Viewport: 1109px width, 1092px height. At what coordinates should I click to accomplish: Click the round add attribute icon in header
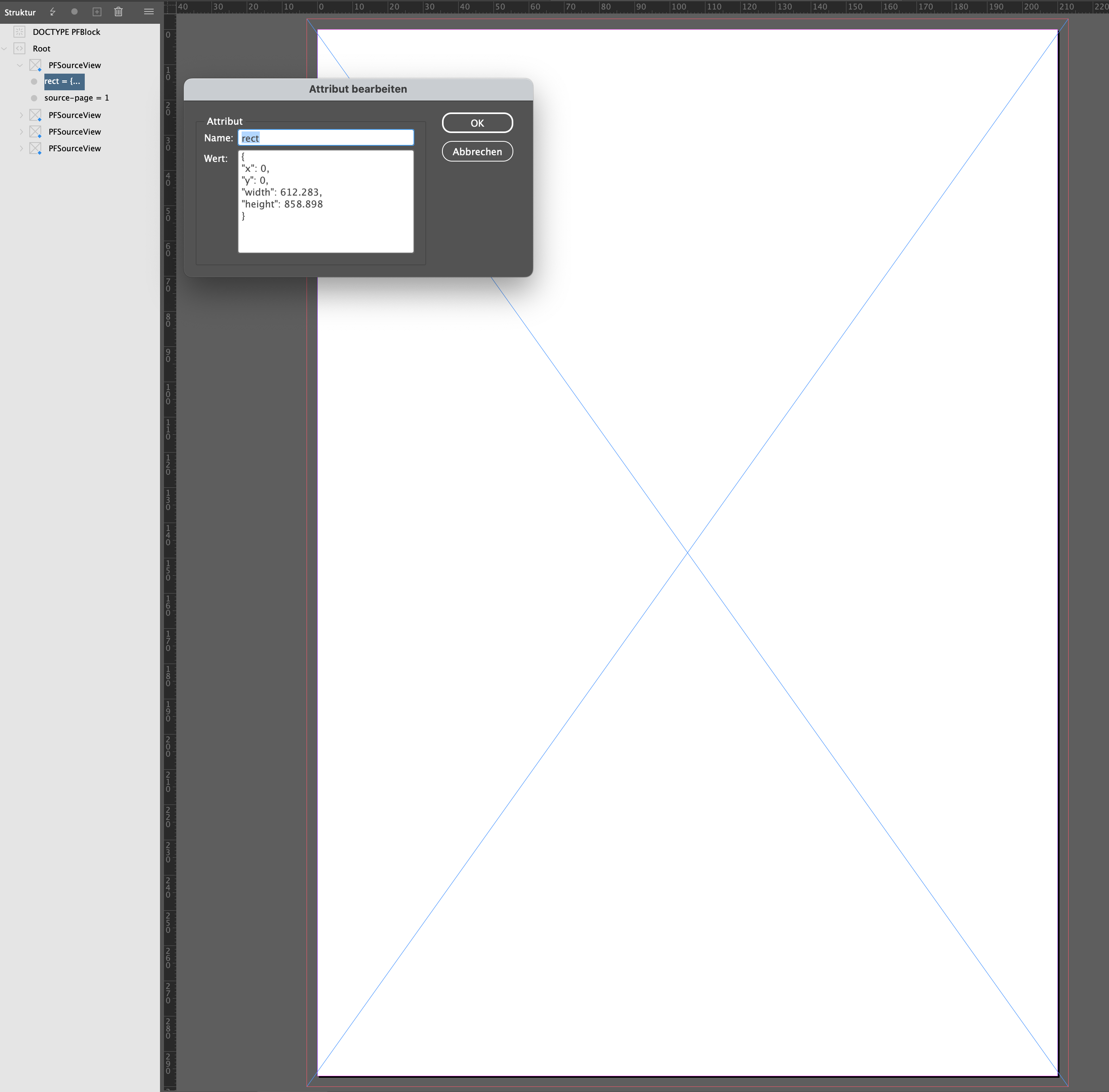pos(74,11)
